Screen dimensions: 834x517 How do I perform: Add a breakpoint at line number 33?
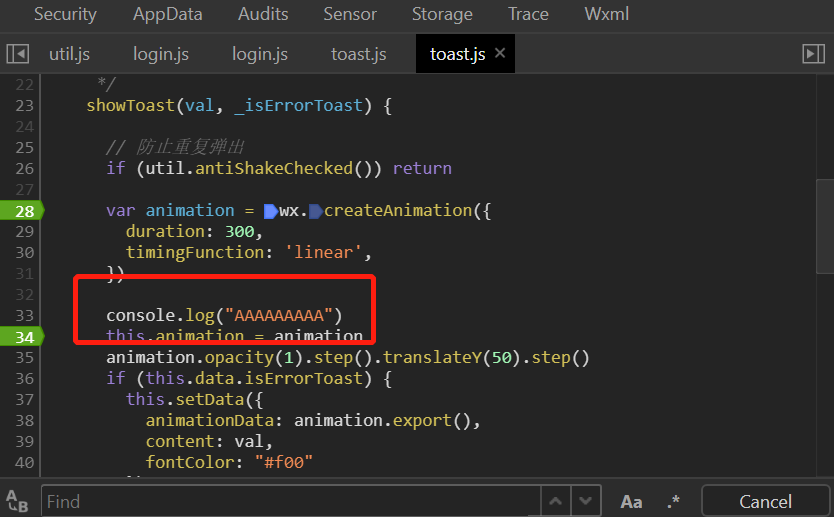click(x=25, y=316)
